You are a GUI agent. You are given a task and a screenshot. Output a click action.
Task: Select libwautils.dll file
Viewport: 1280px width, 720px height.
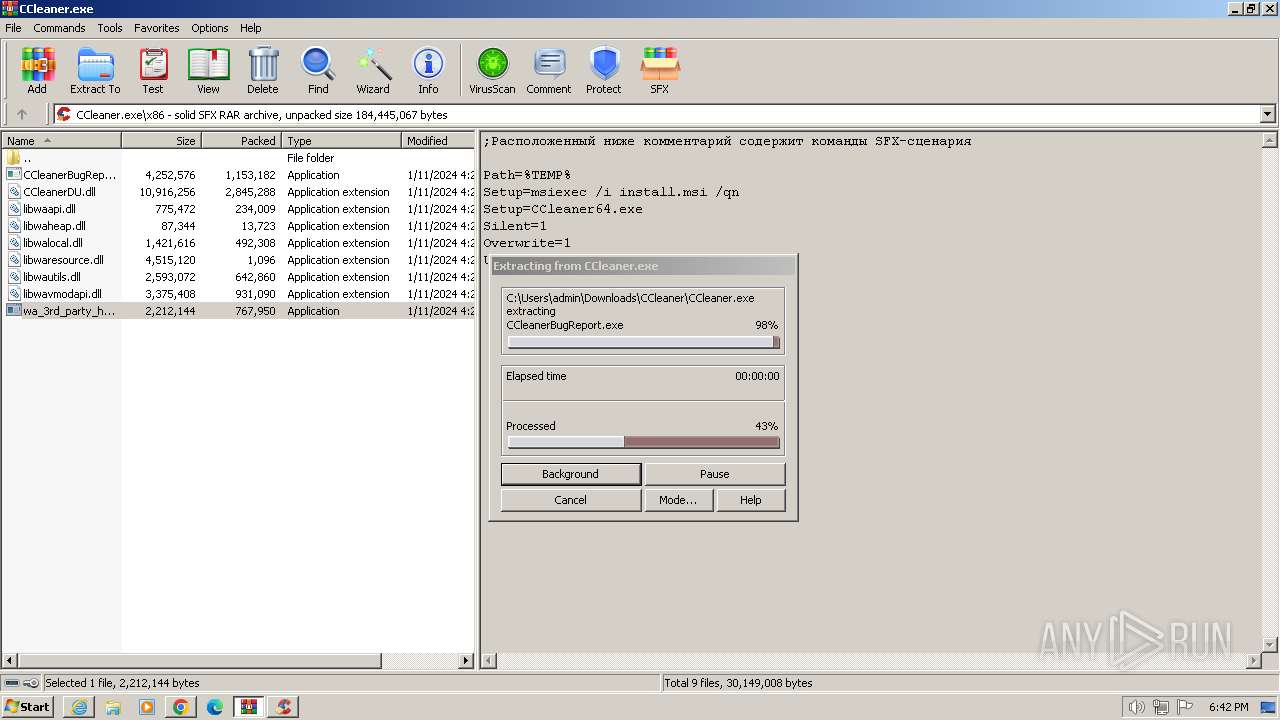238,277
